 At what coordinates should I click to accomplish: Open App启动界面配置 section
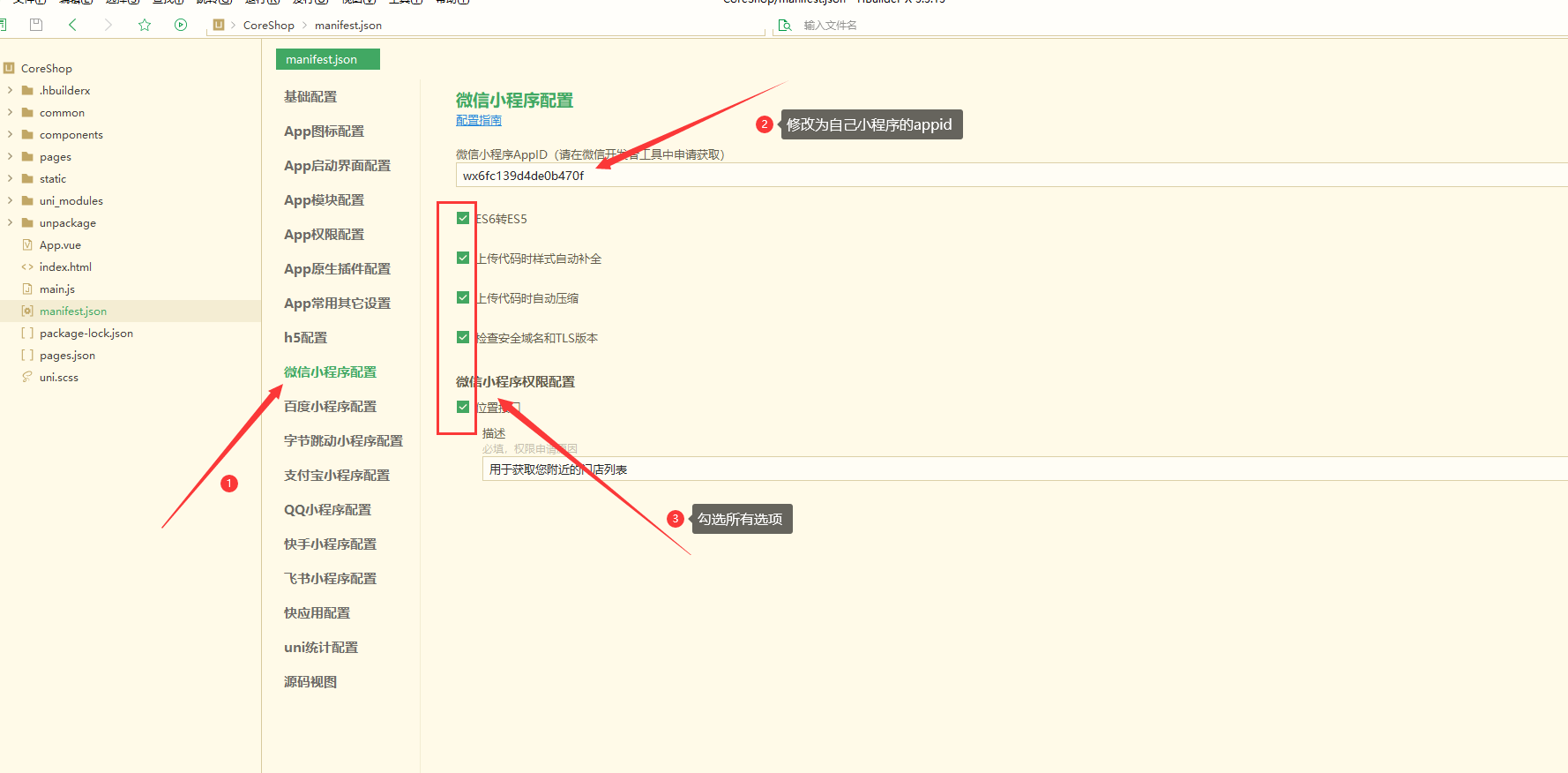[337, 166]
